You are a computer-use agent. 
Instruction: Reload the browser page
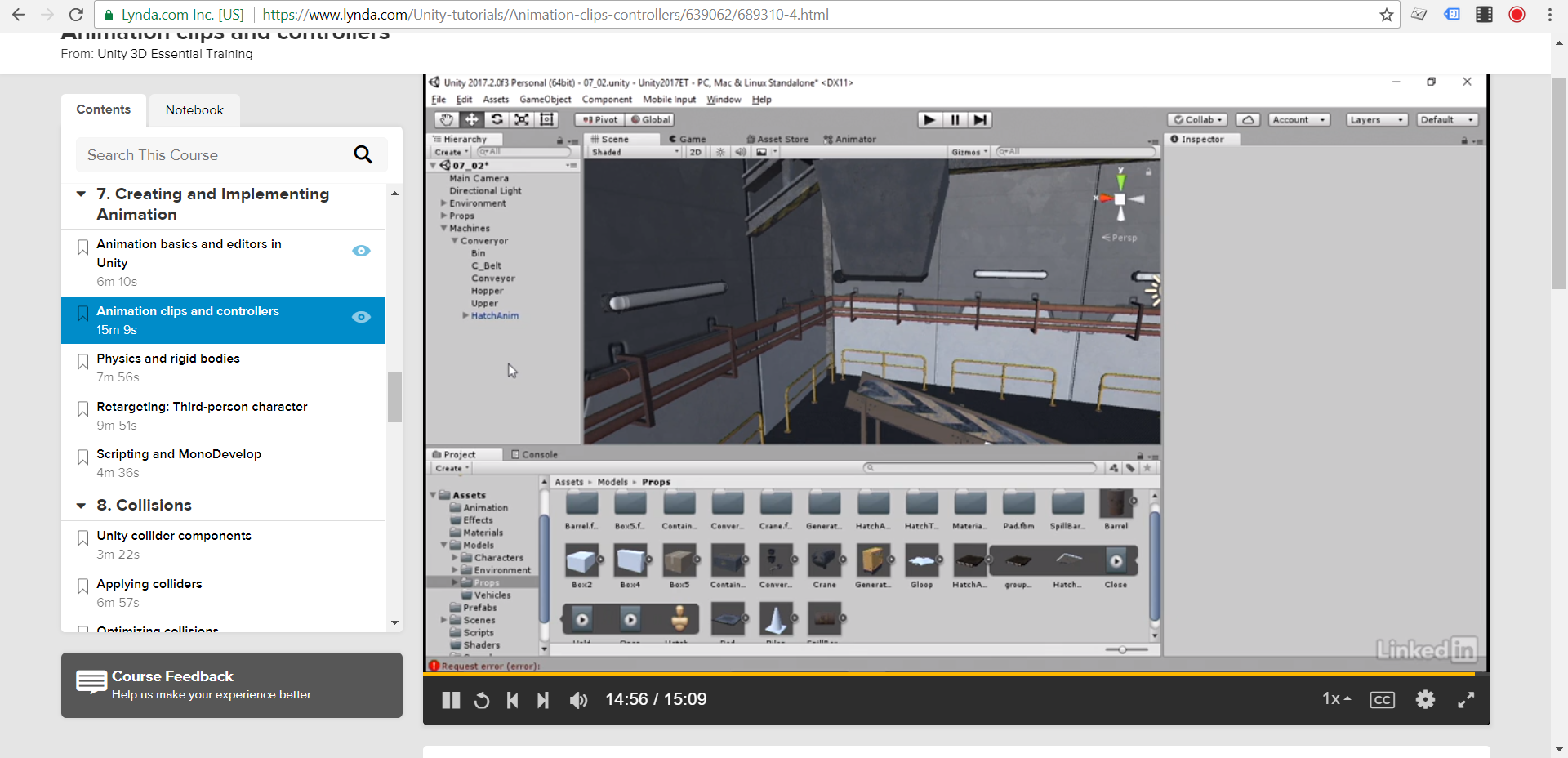click(x=76, y=15)
